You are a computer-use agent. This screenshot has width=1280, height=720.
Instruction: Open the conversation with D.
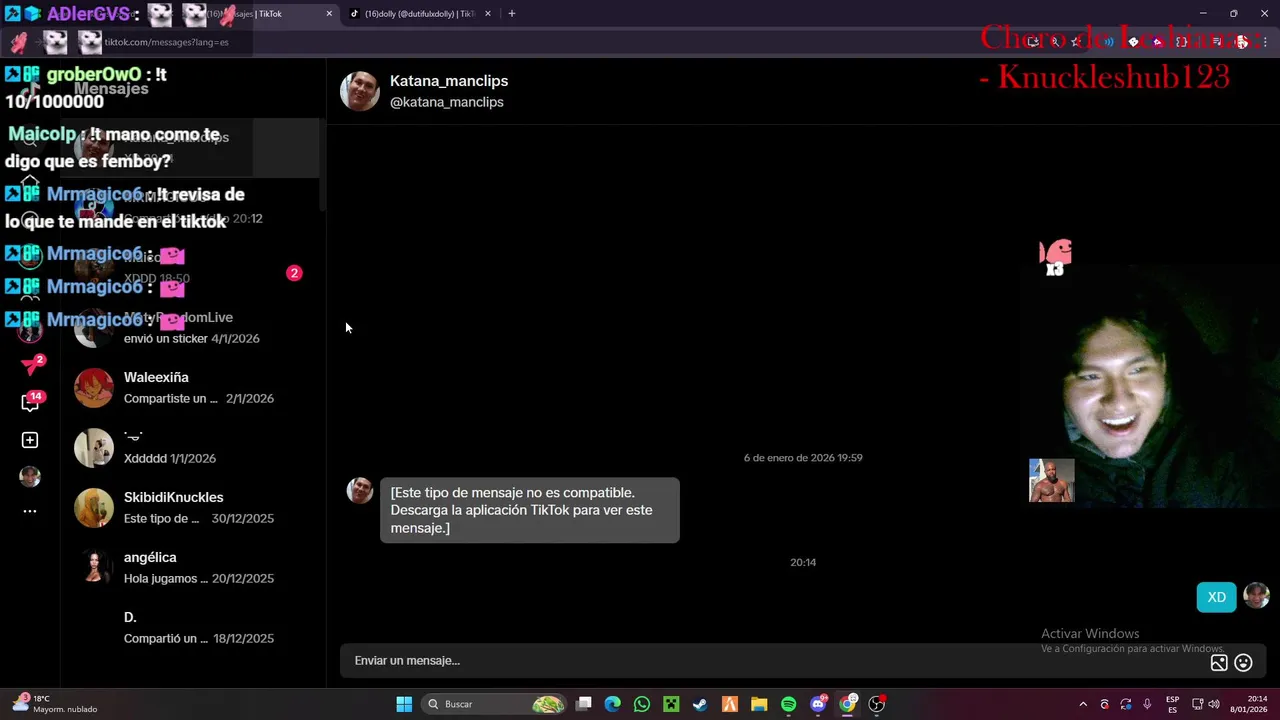[190, 628]
